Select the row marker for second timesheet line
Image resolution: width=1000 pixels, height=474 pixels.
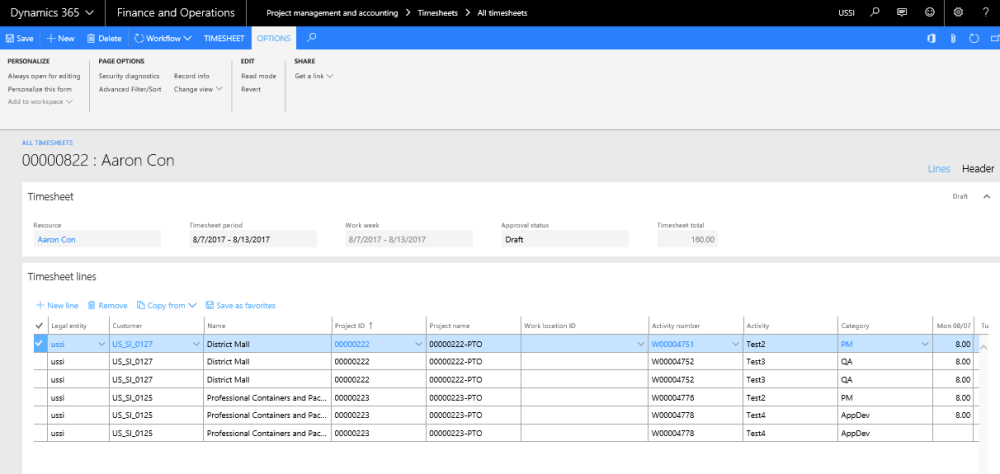[39, 361]
